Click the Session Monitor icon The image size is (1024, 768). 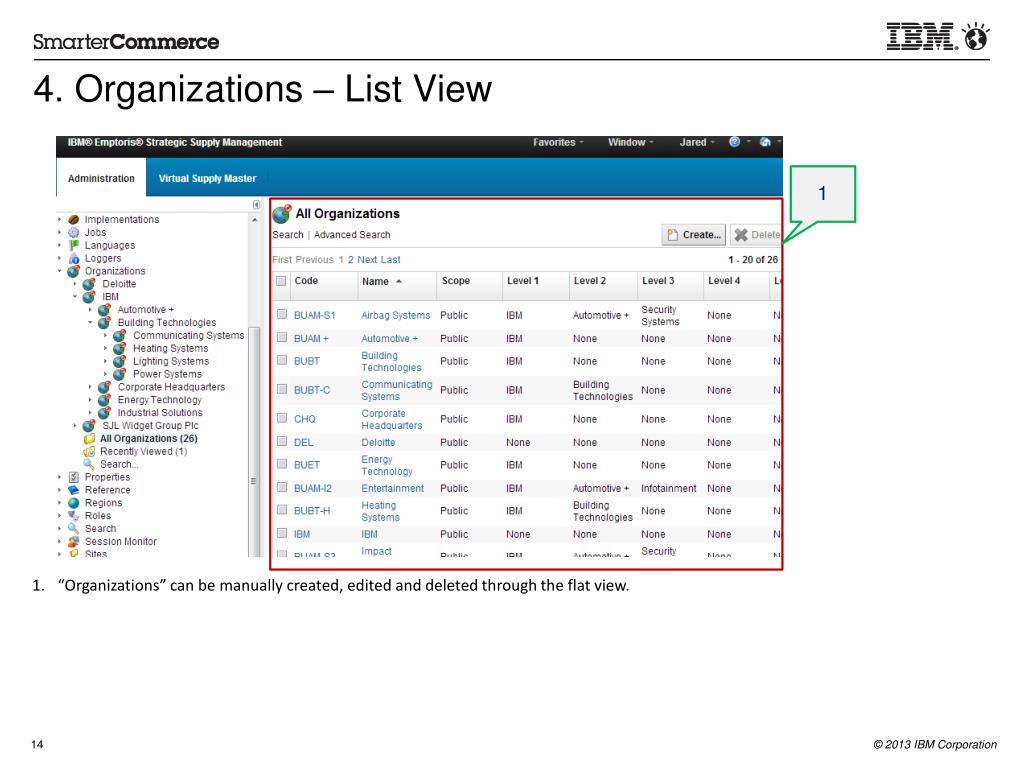(x=74, y=541)
